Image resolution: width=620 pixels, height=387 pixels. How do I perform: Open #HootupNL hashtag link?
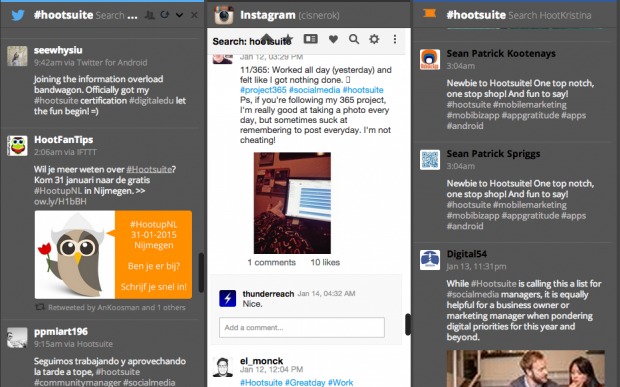click(x=58, y=191)
